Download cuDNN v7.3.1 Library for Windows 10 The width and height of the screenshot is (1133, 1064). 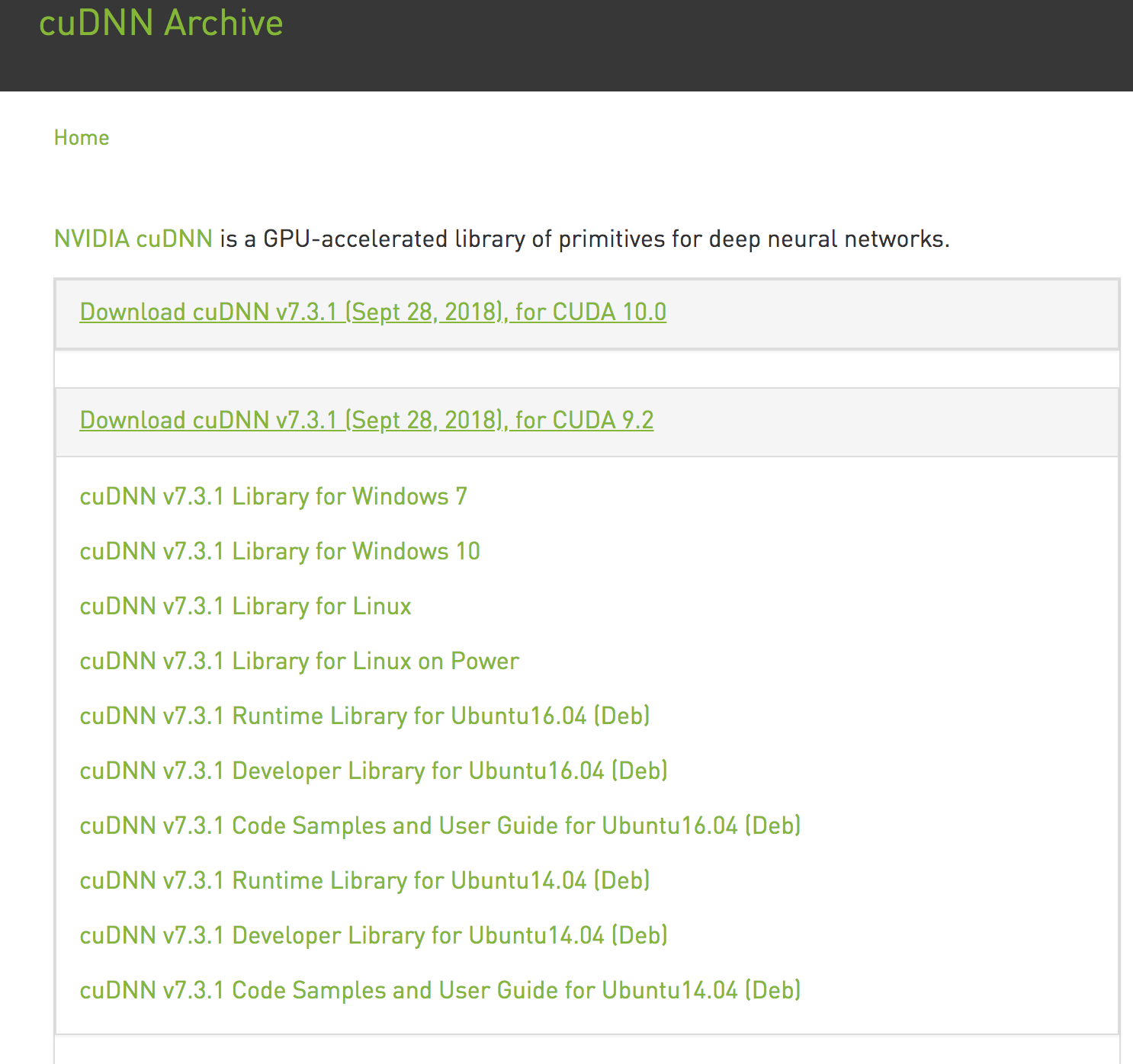pos(280,552)
